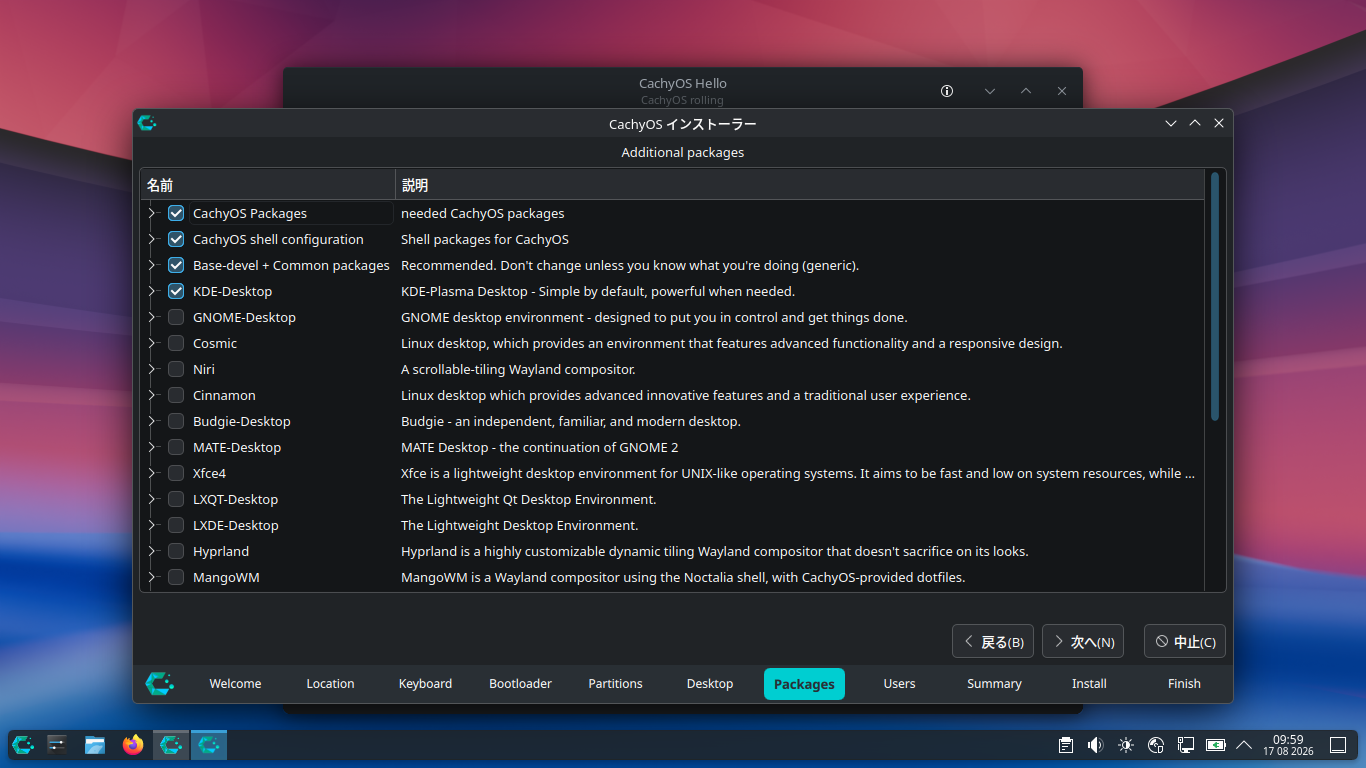Expand the LXQT-Desktop group
This screenshot has height=768, width=1366.
[152, 499]
